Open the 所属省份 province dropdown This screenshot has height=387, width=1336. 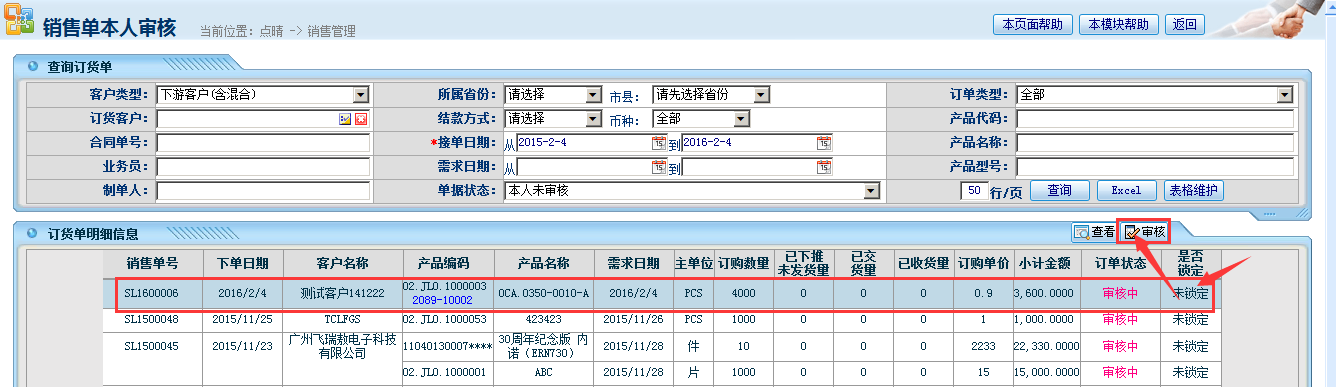(x=593, y=95)
